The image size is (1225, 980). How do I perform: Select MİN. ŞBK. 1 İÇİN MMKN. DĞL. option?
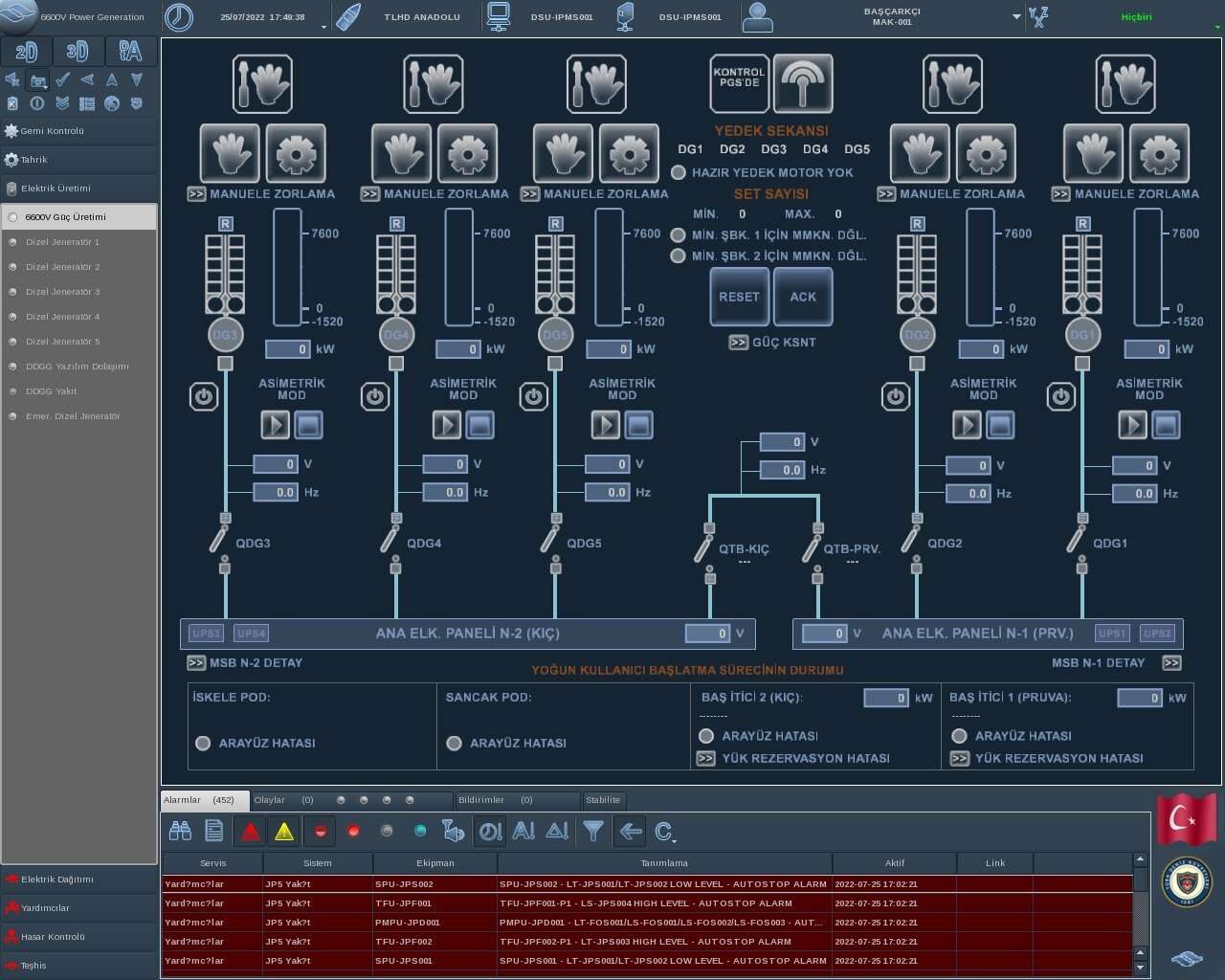[679, 234]
